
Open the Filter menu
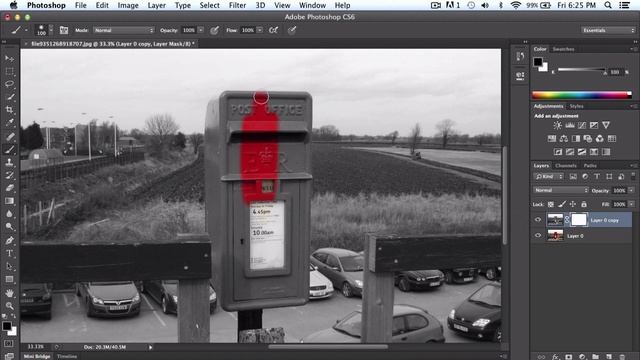pos(237,5)
